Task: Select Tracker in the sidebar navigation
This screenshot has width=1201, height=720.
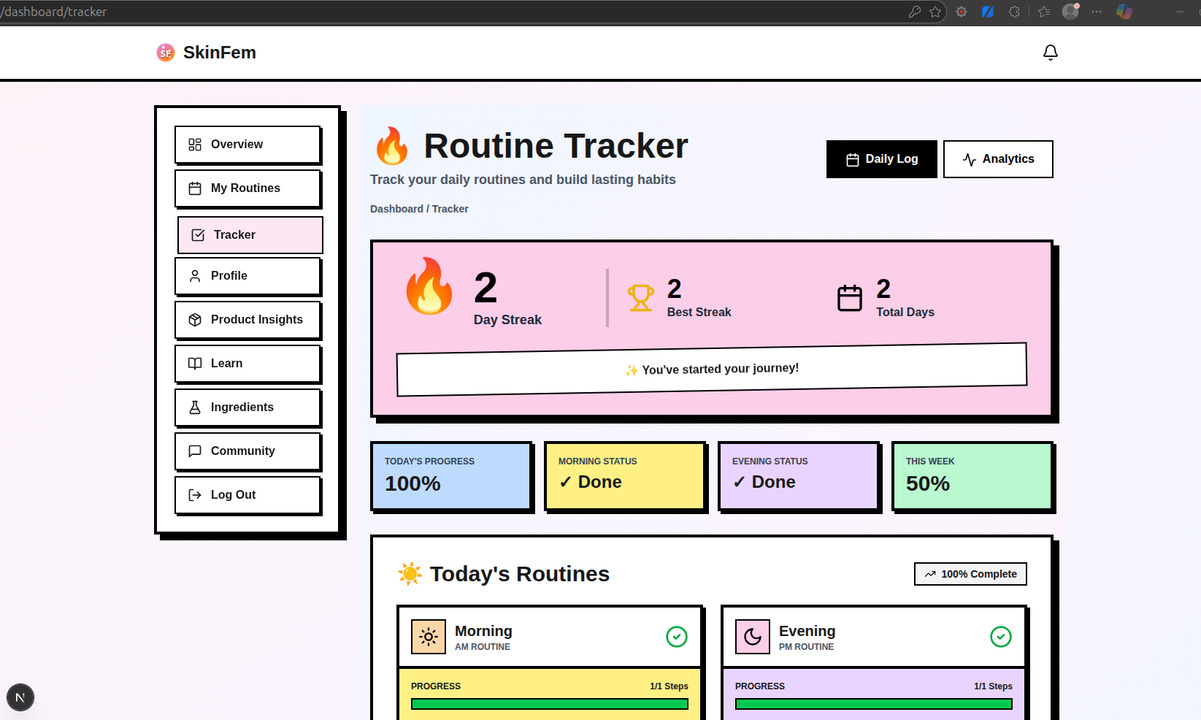Action: [249, 234]
